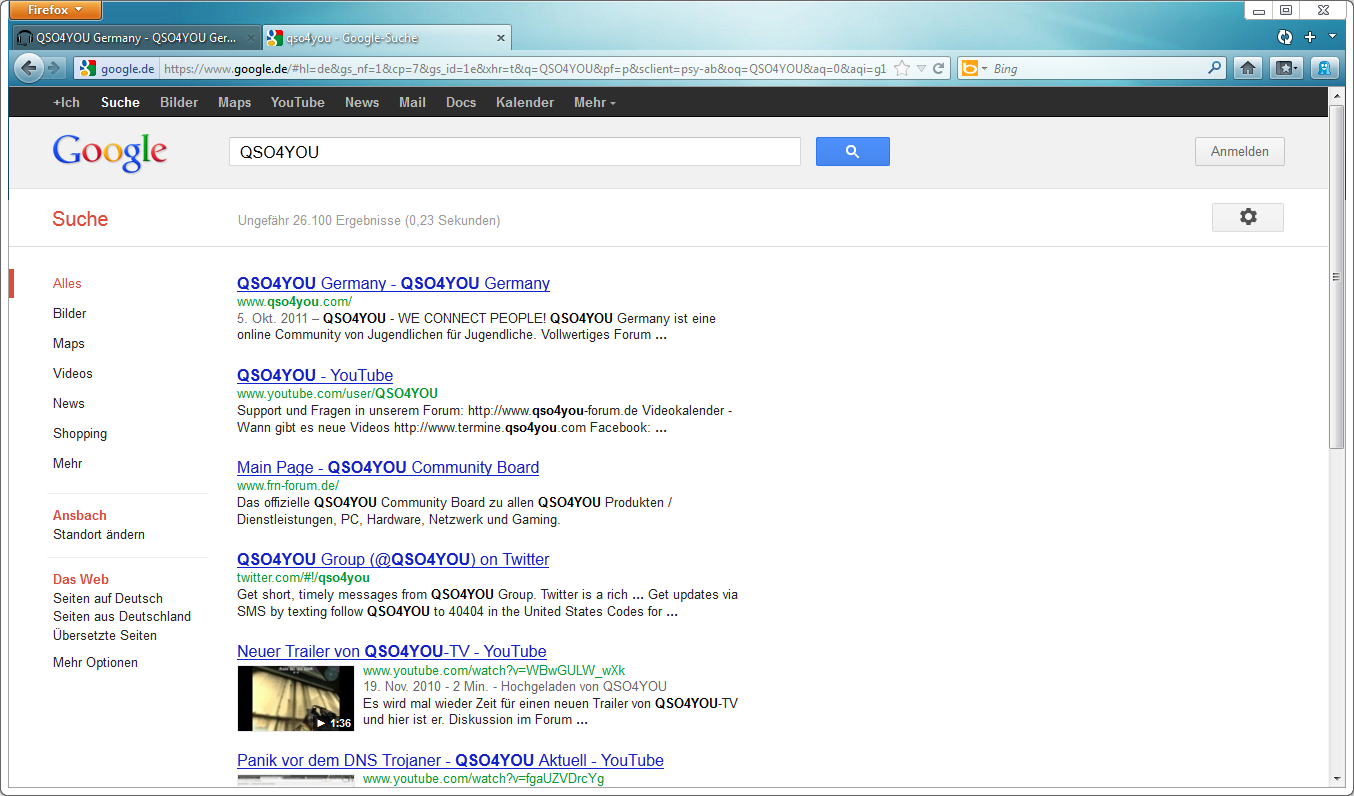Click the browser forward arrow
The width and height of the screenshot is (1354, 796).
click(54, 68)
